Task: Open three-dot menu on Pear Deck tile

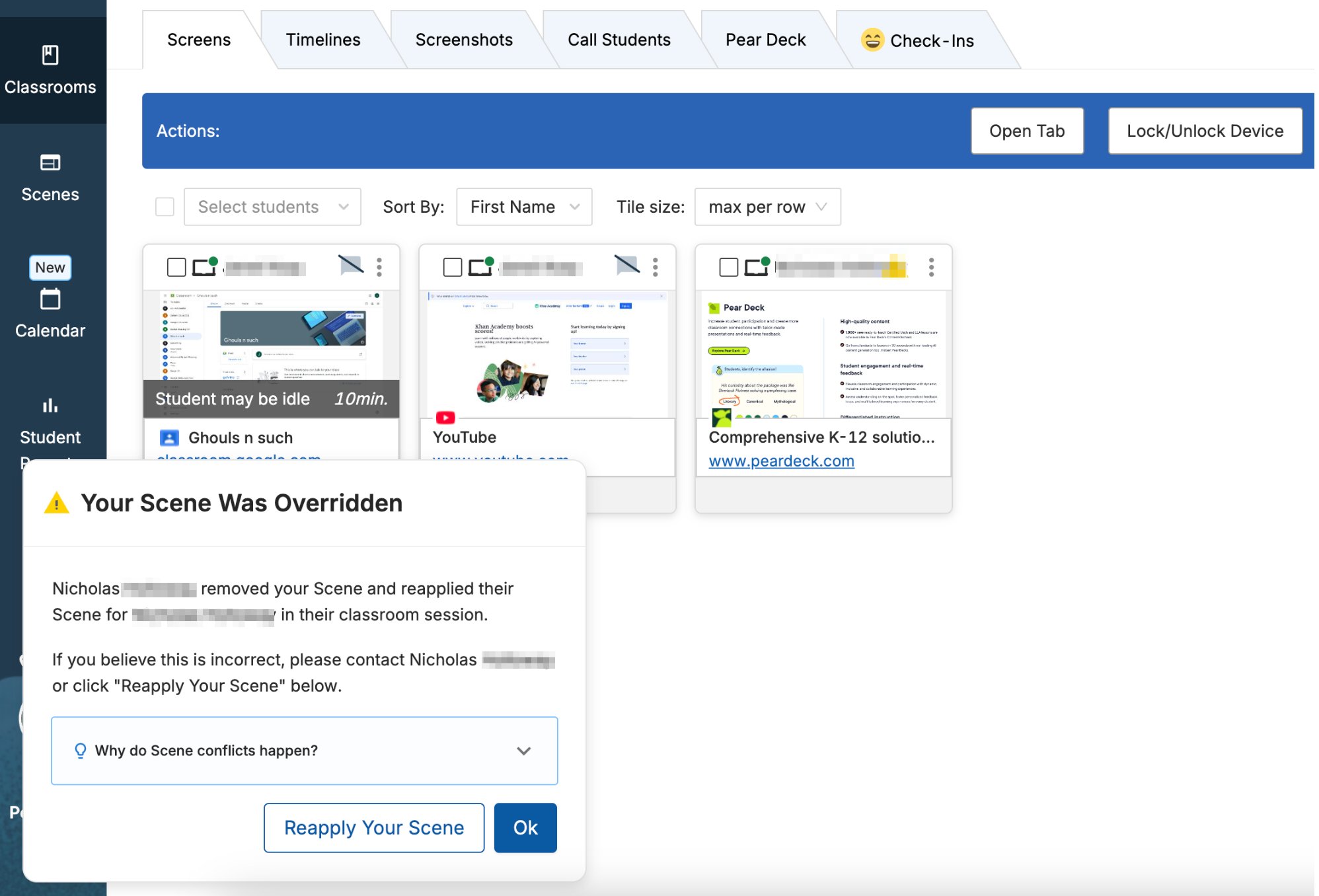Action: point(932,267)
